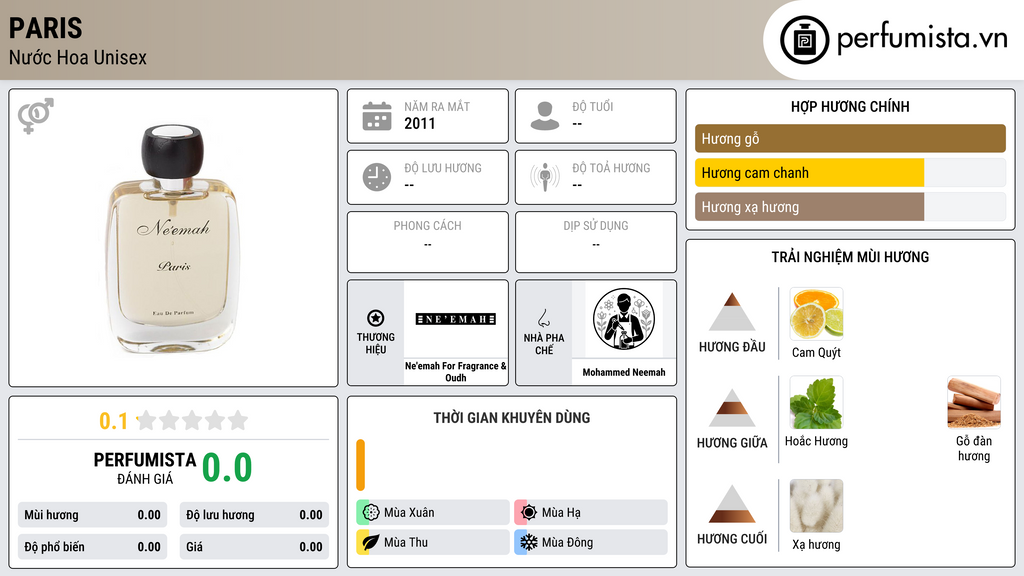Click the Mùa Xuân flower icon

pos(371,512)
